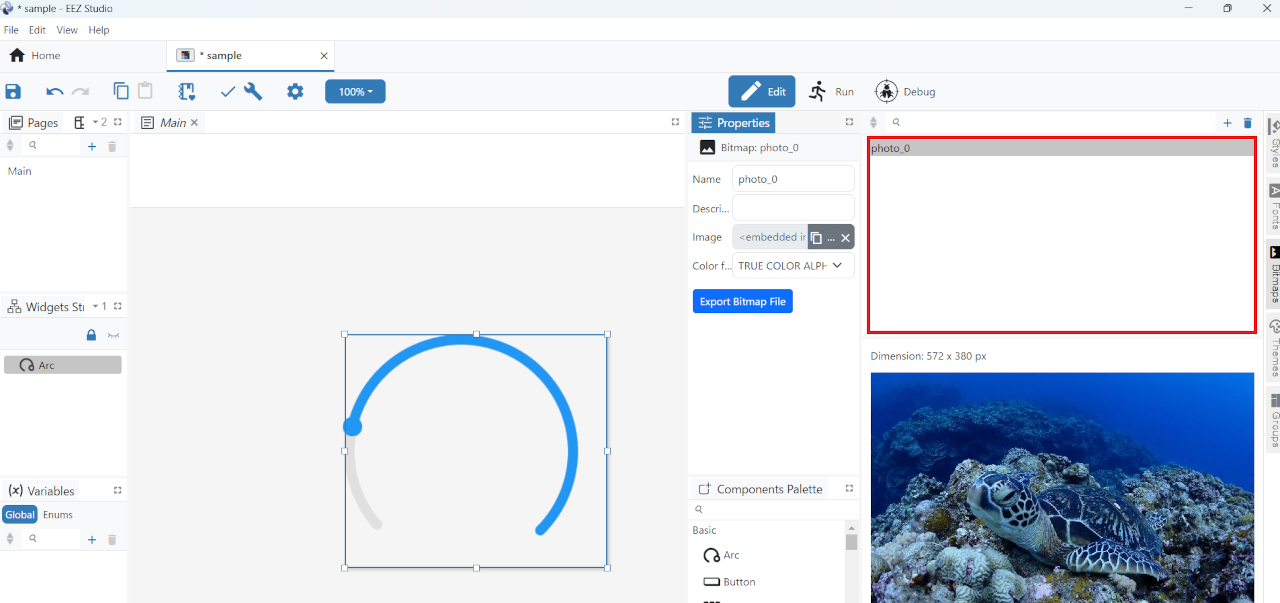This screenshot has width=1280, height=603.
Task: Click the Name input field photo_0
Action: [x=793, y=179]
